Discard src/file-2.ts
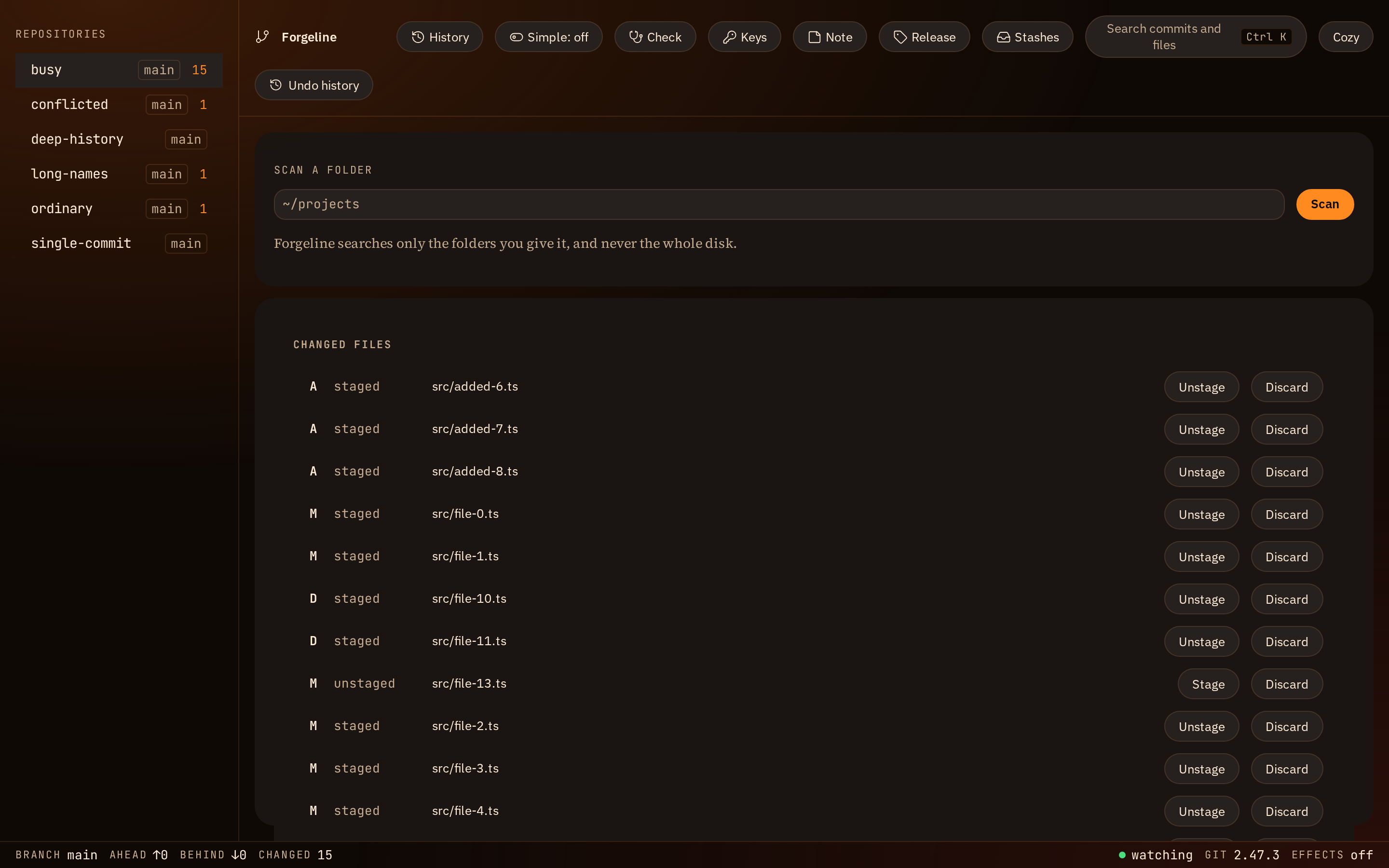 click(x=1287, y=727)
